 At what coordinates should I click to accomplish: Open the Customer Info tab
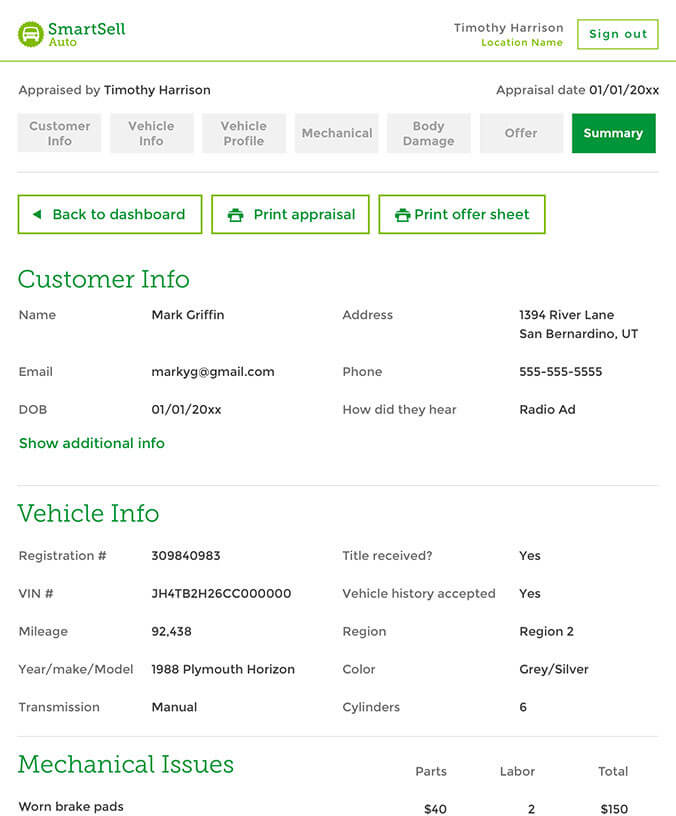pos(60,133)
